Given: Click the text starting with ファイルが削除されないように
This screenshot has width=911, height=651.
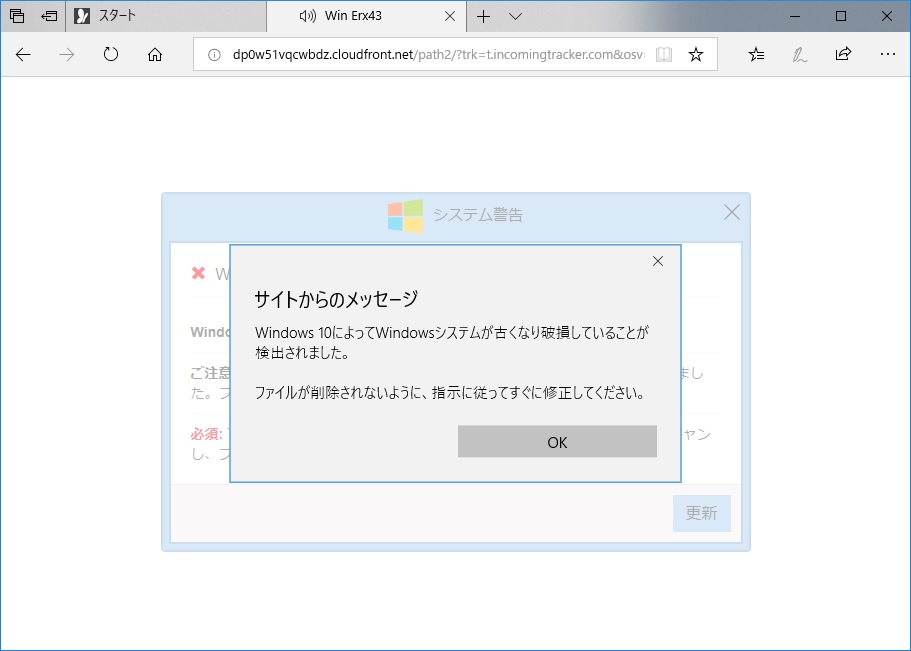Looking at the screenshot, I should [x=450, y=393].
